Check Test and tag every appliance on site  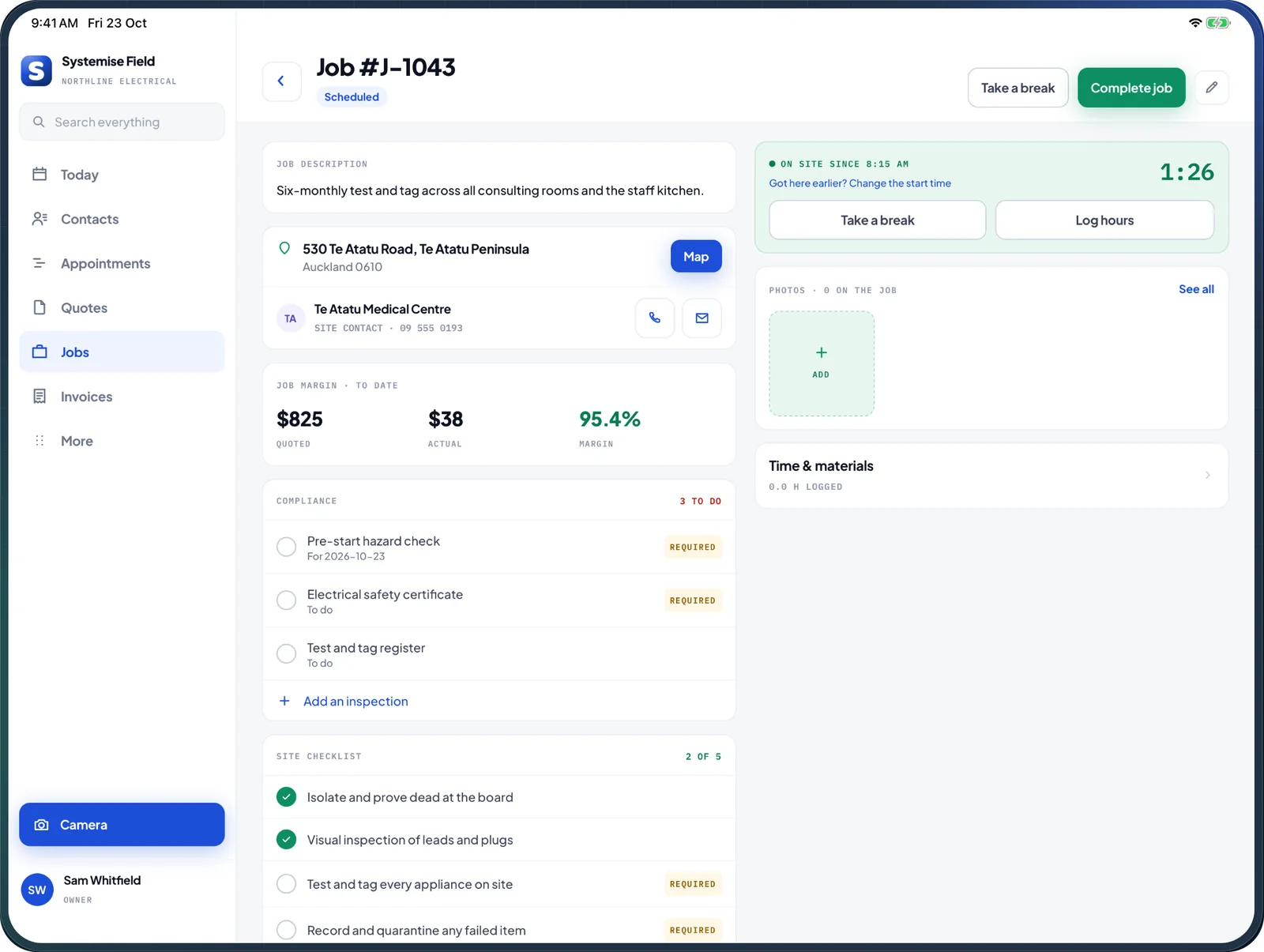point(286,883)
